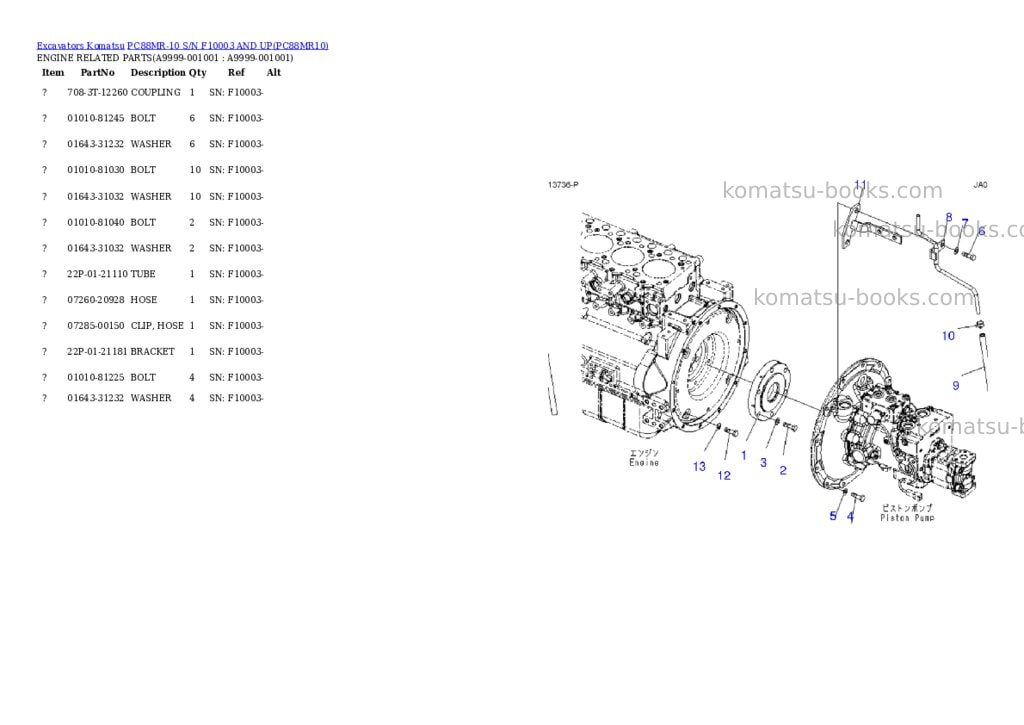Click the question-mark item in COUPLING row

(44, 92)
